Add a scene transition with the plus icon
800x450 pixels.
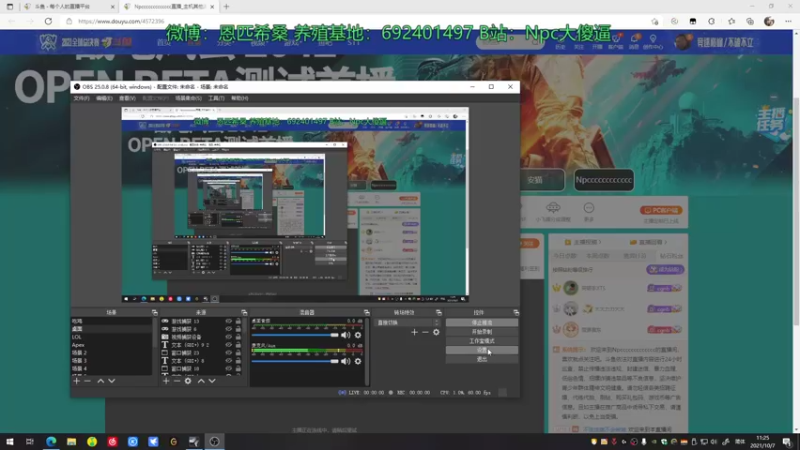tap(414, 332)
